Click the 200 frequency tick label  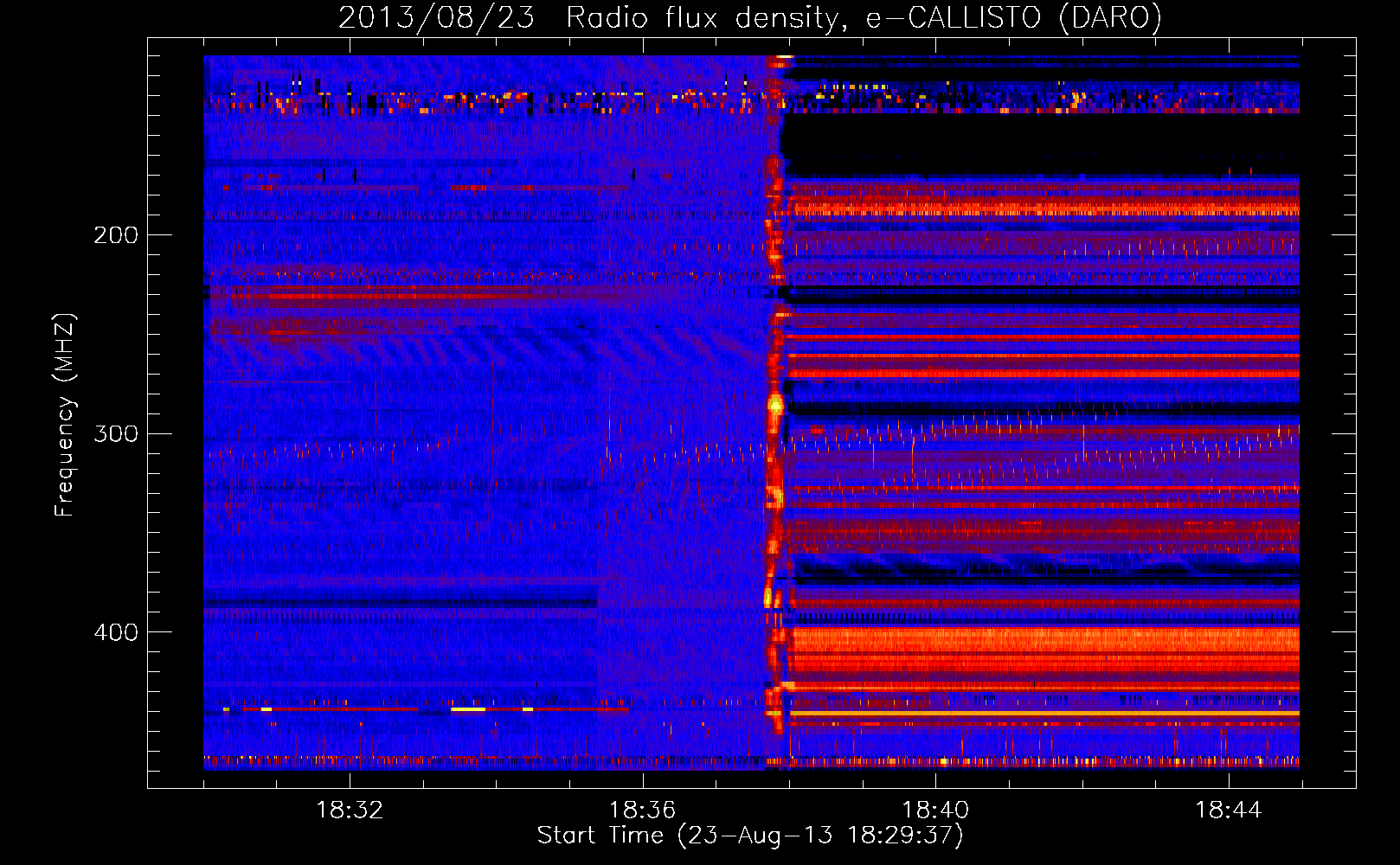[116, 235]
